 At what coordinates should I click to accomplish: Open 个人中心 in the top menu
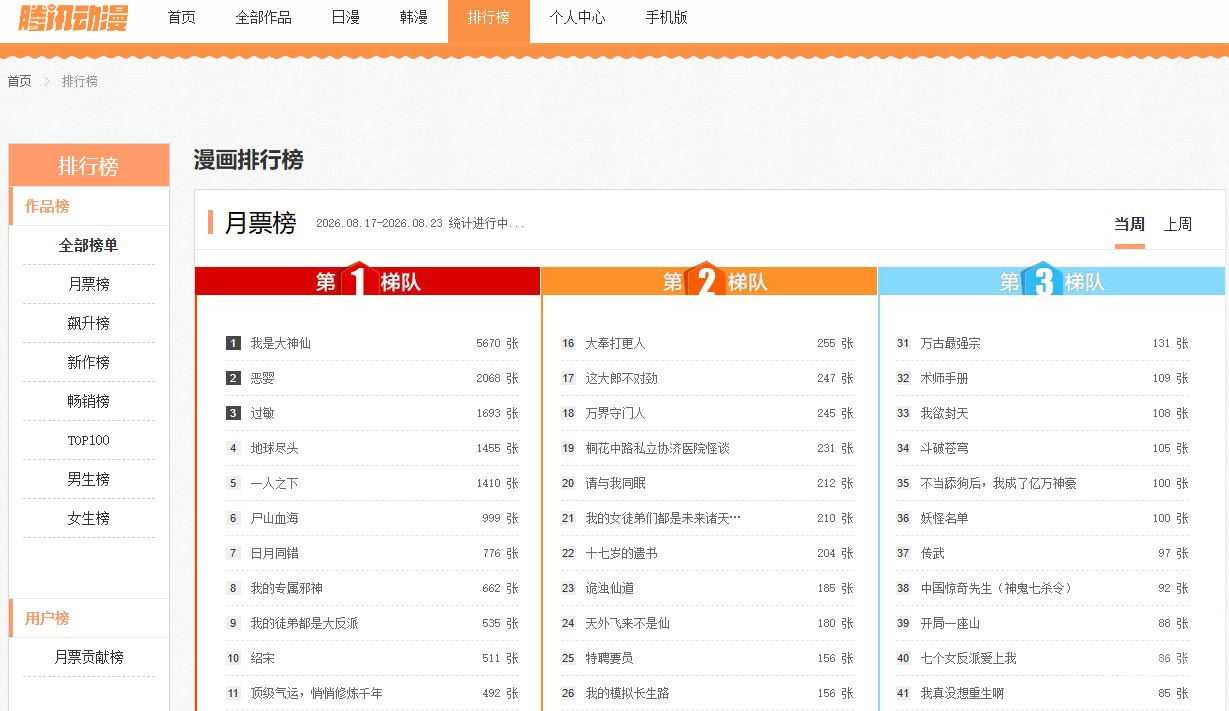[577, 18]
